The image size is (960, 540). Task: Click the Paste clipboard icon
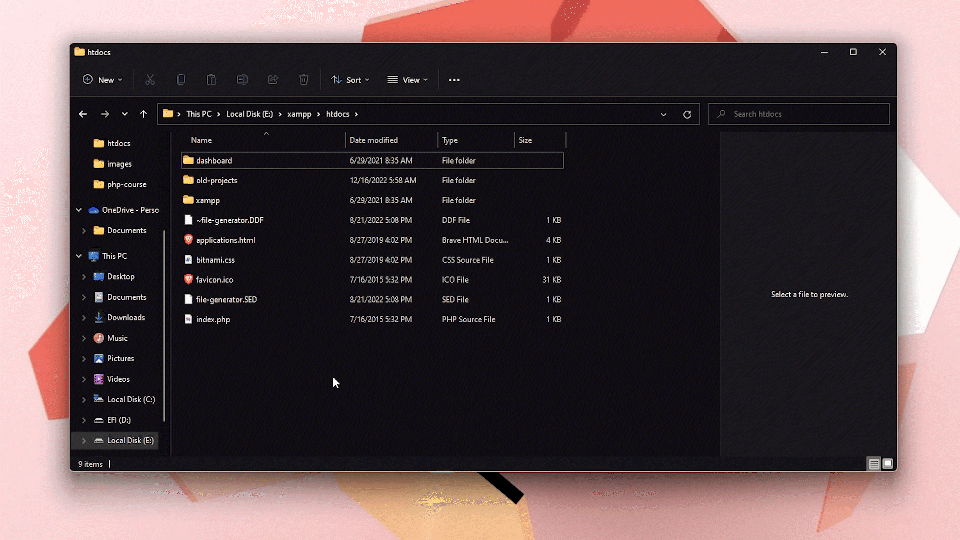(x=211, y=80)
